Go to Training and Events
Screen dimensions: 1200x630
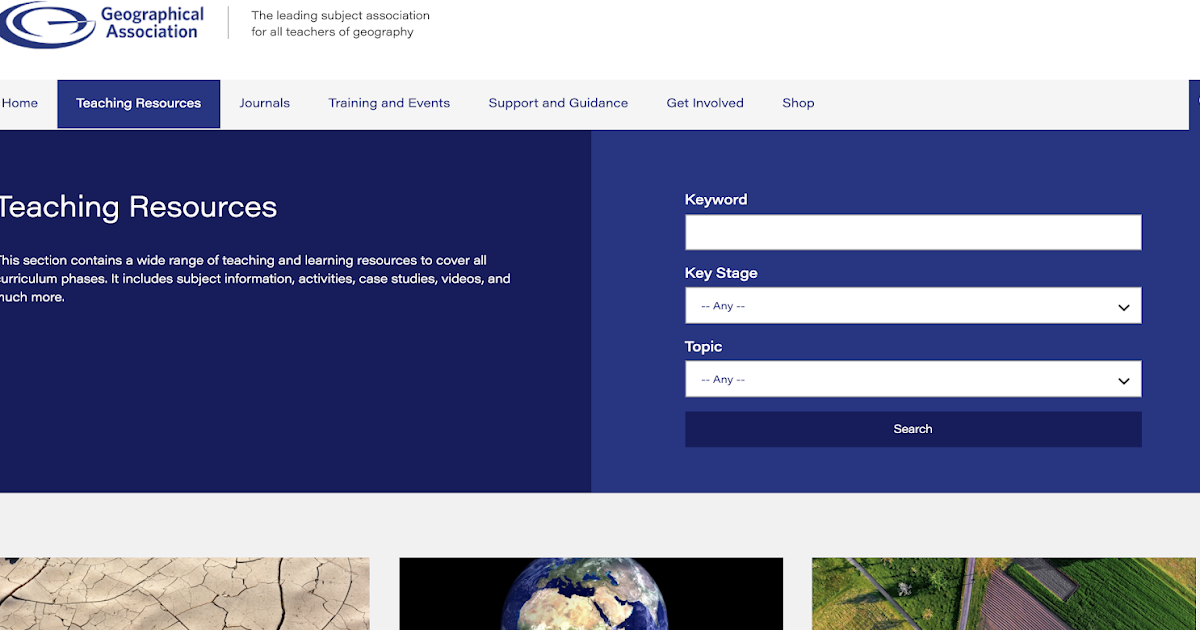pos(389,103)
